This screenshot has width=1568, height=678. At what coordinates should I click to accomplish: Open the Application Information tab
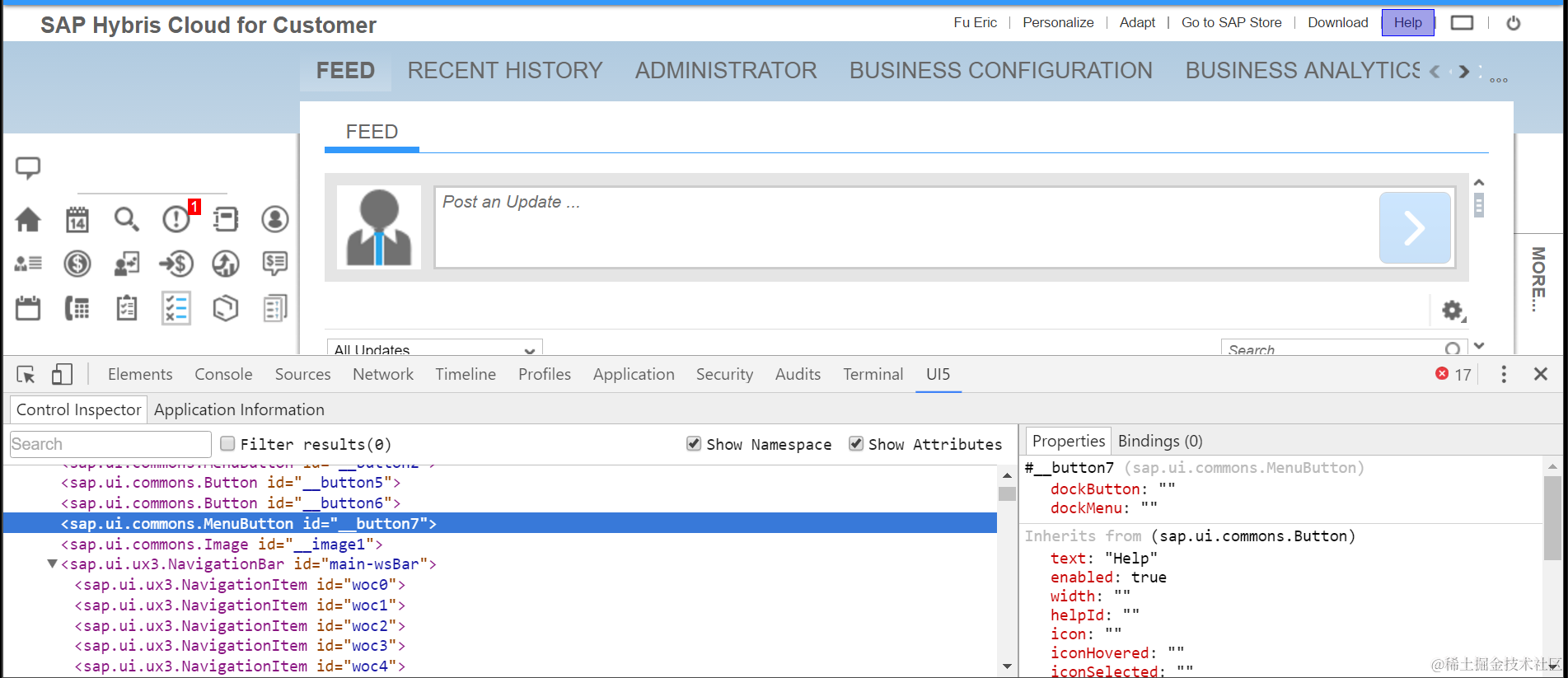239,410
